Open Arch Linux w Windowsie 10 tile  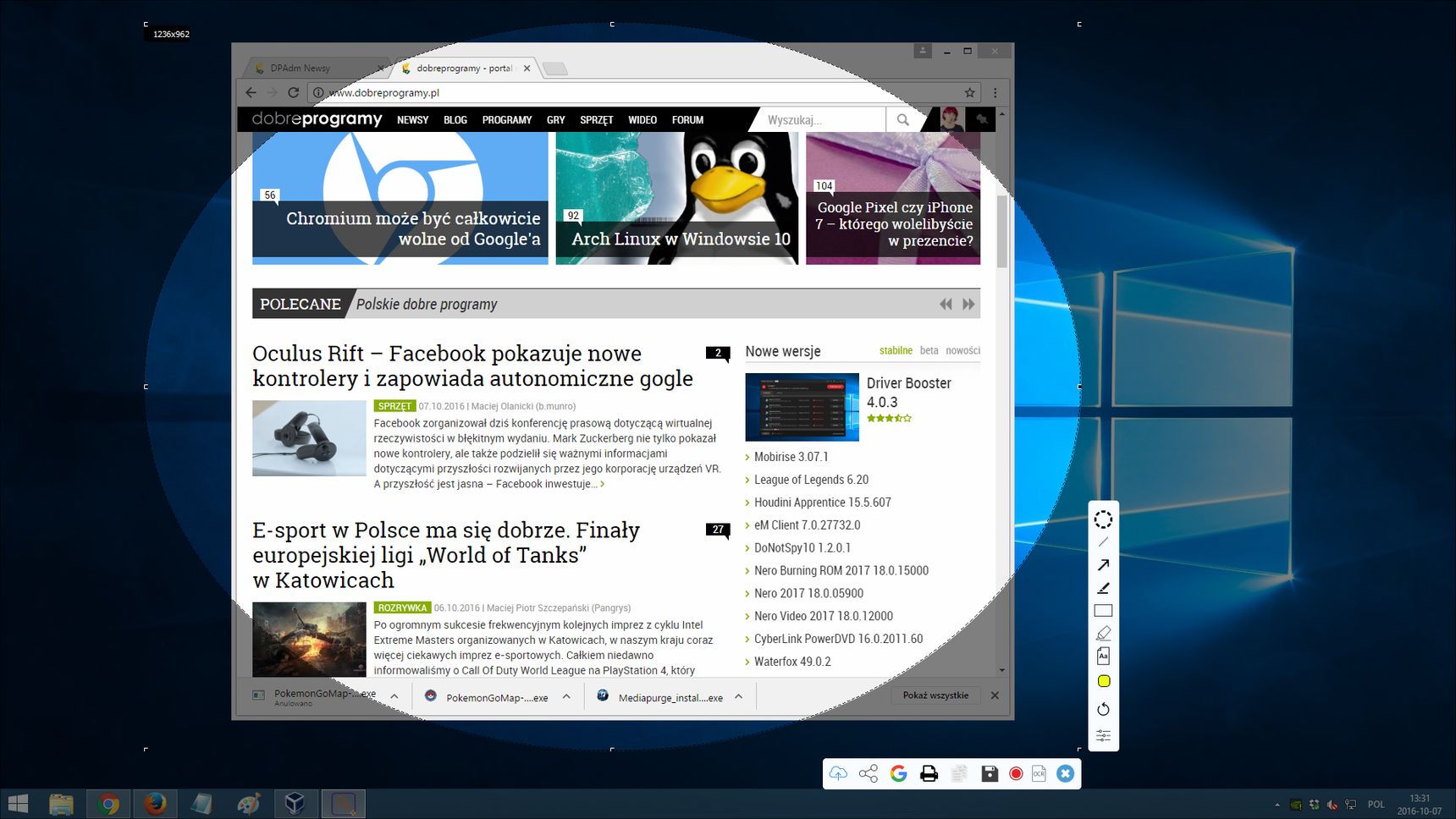point(677,198)
